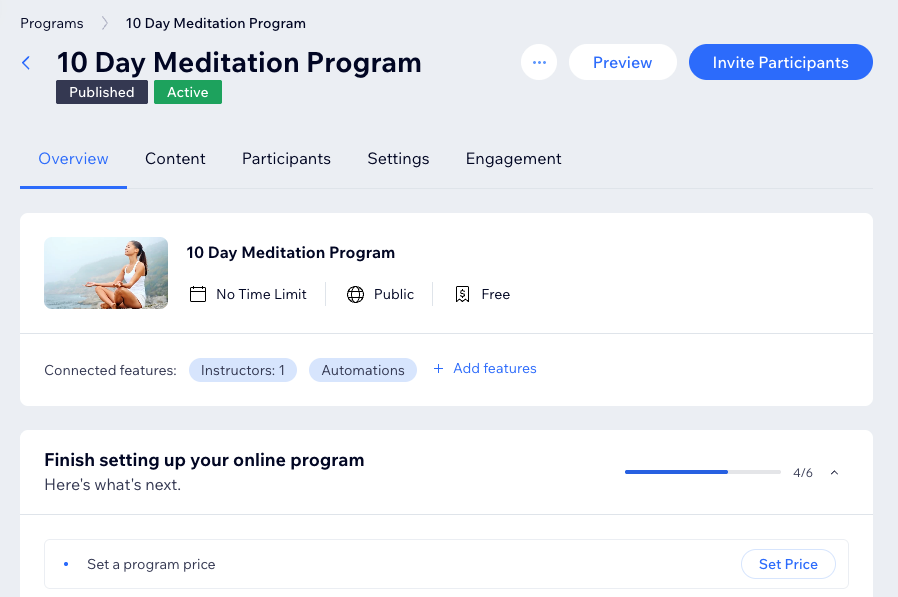The image size is (898, 597).
Task: Click the globe Public visibility icon
Action: coord(355,294)
